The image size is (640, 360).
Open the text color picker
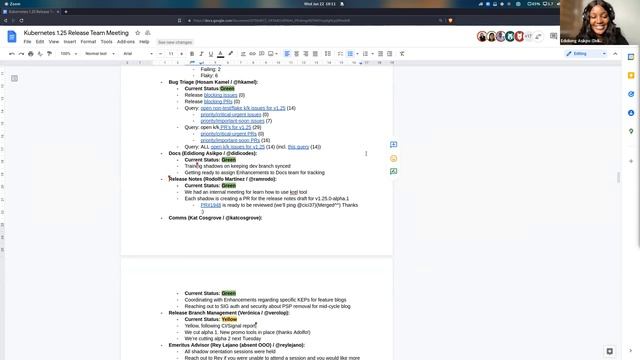[220, 54]
